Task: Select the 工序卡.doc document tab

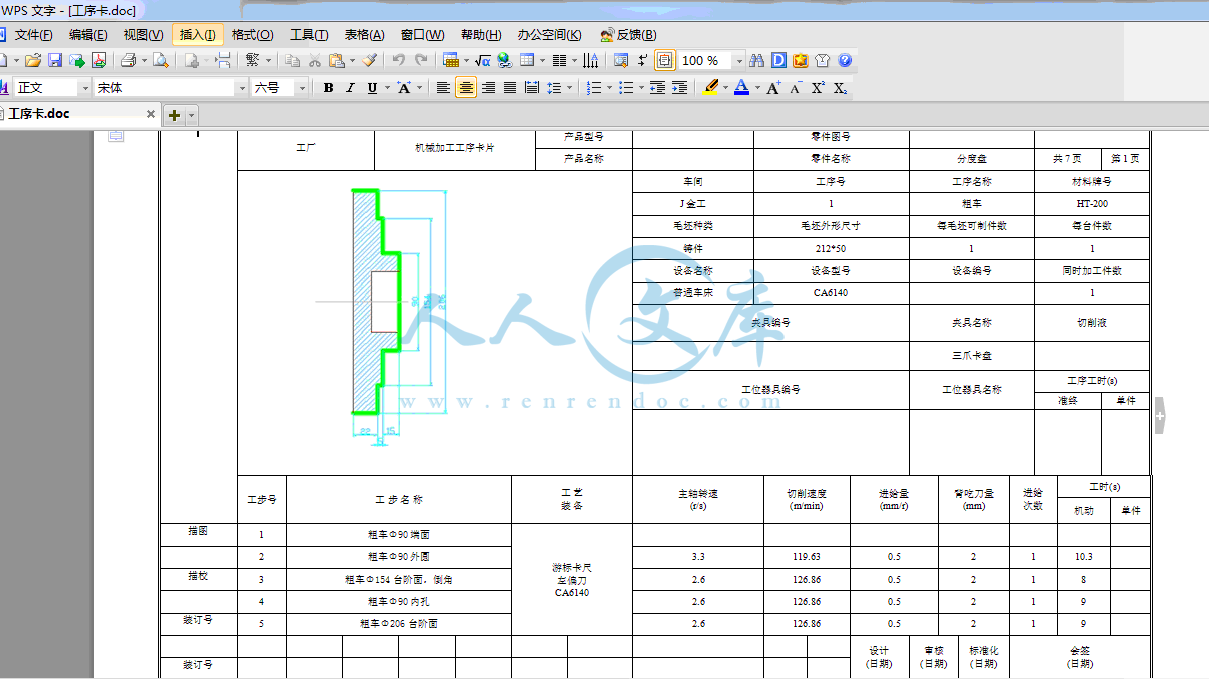Action: (x=75, y=114)
